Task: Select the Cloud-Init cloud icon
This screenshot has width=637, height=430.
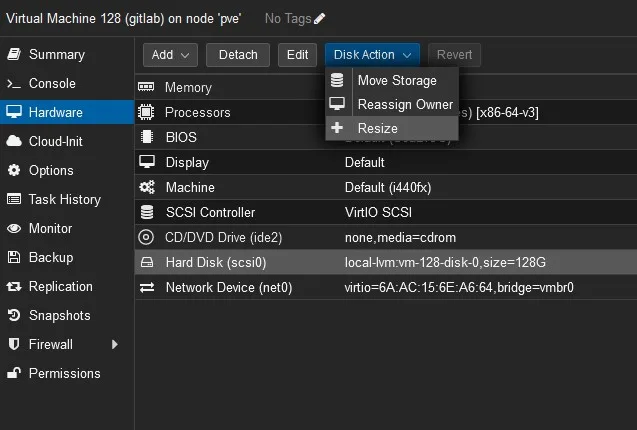Action: (14, 141)
